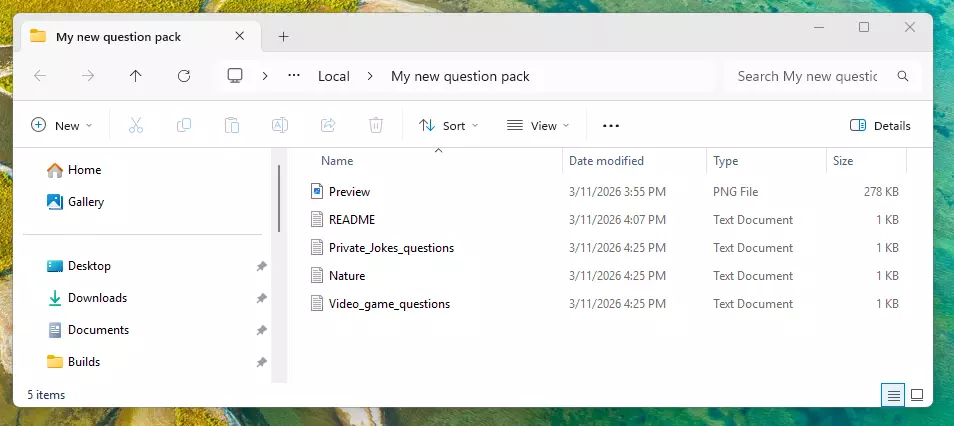This screenshot has width=954, height=426.
Task: Click the PNG File type cell
Action: pos(736,192)
